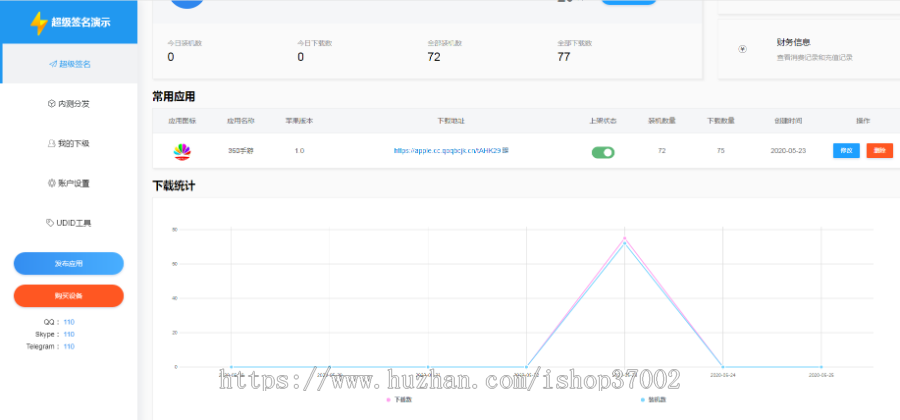Click the 常用应用 section heading
This screenshot has width=900, height=420.
(174, 96)
